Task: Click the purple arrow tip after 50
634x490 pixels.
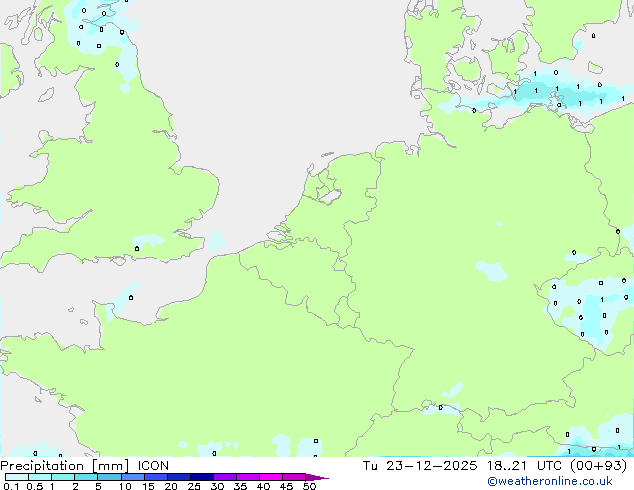Action: [317, 477]
